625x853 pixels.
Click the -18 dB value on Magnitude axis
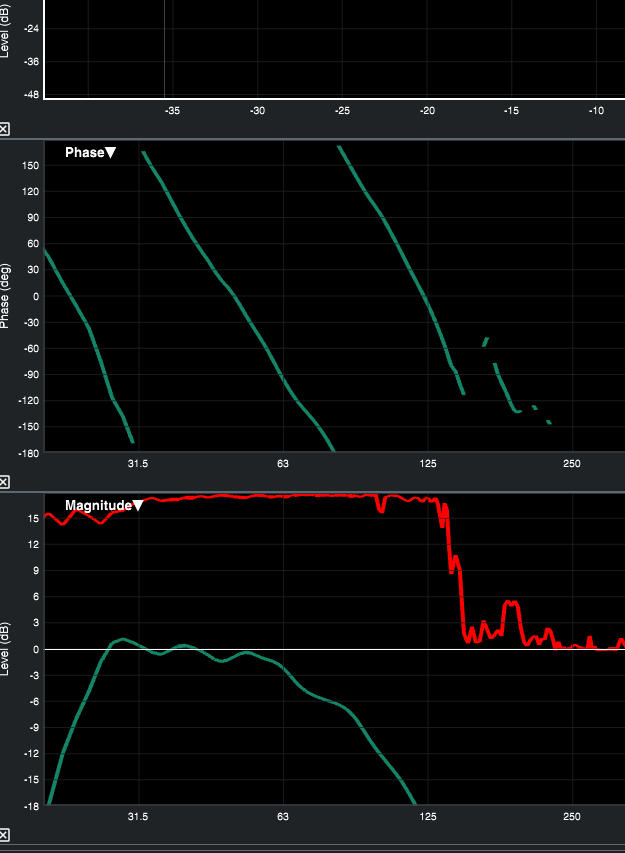coord(32,806)
